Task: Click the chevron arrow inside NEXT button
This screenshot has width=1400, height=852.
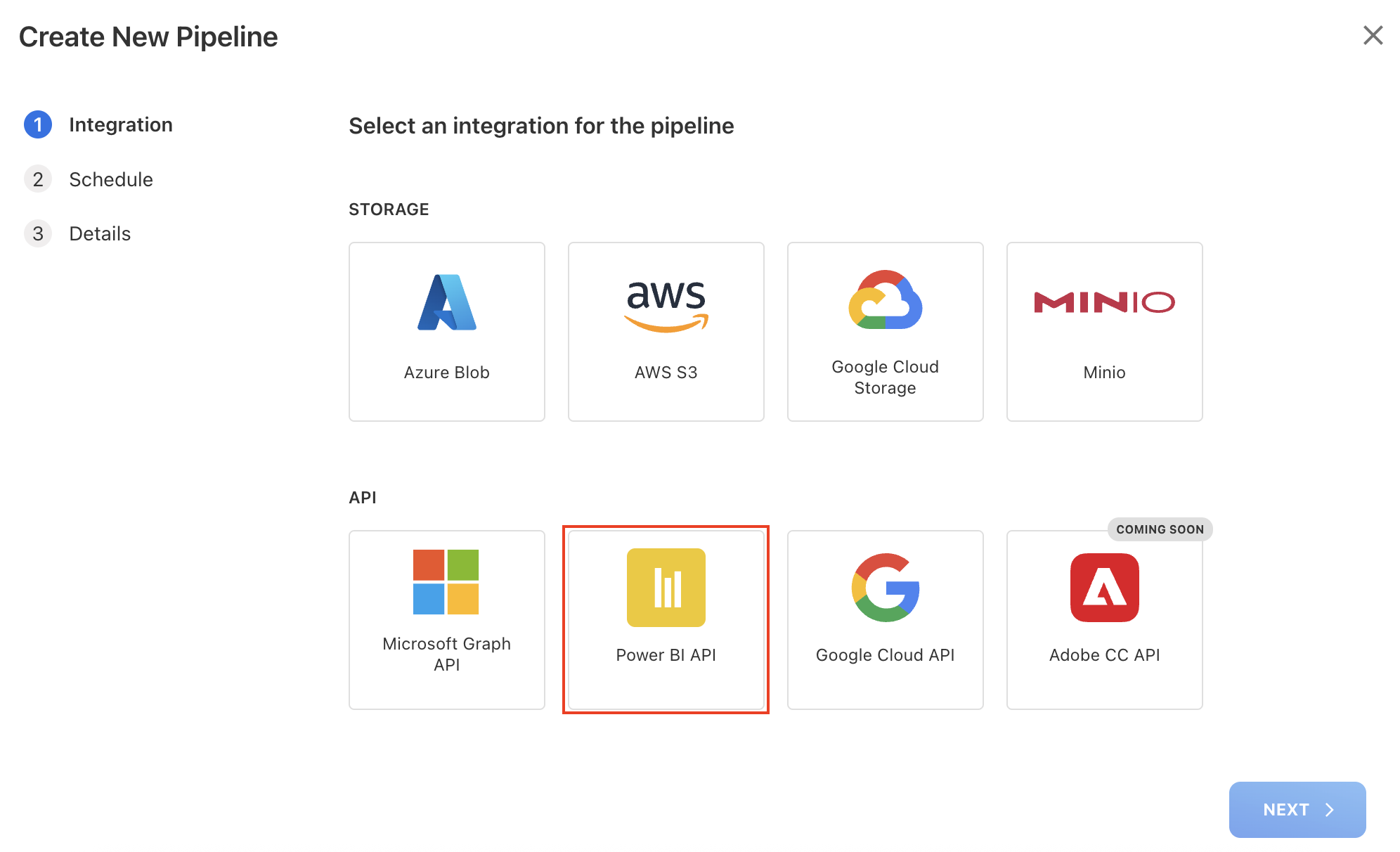Action: click(x=1330, y=810)
